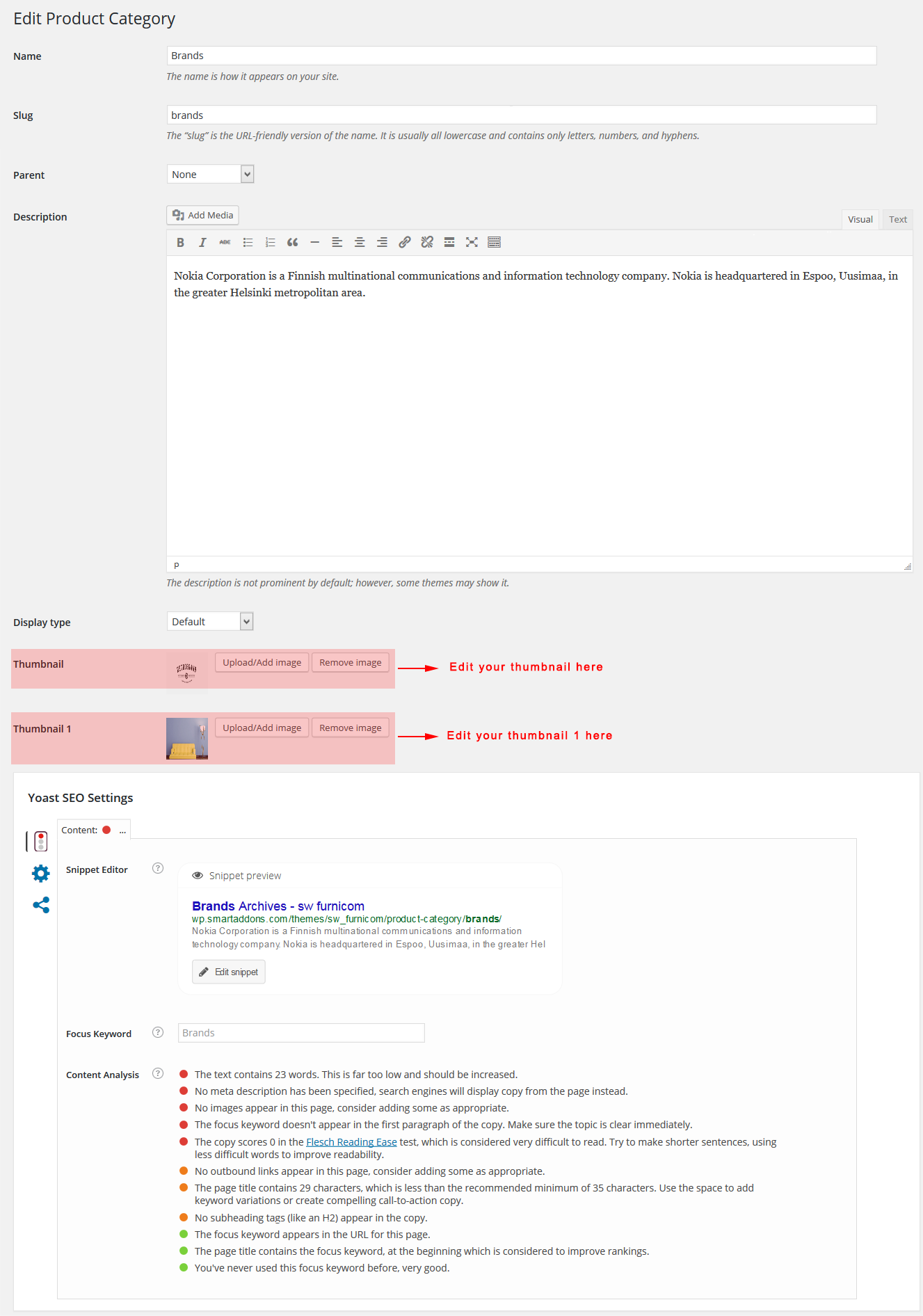Viewport: 923px width, 1316px height.
Task: Switch to the Text editor tab
Action: pyautogui.click(x=898, y=219)
